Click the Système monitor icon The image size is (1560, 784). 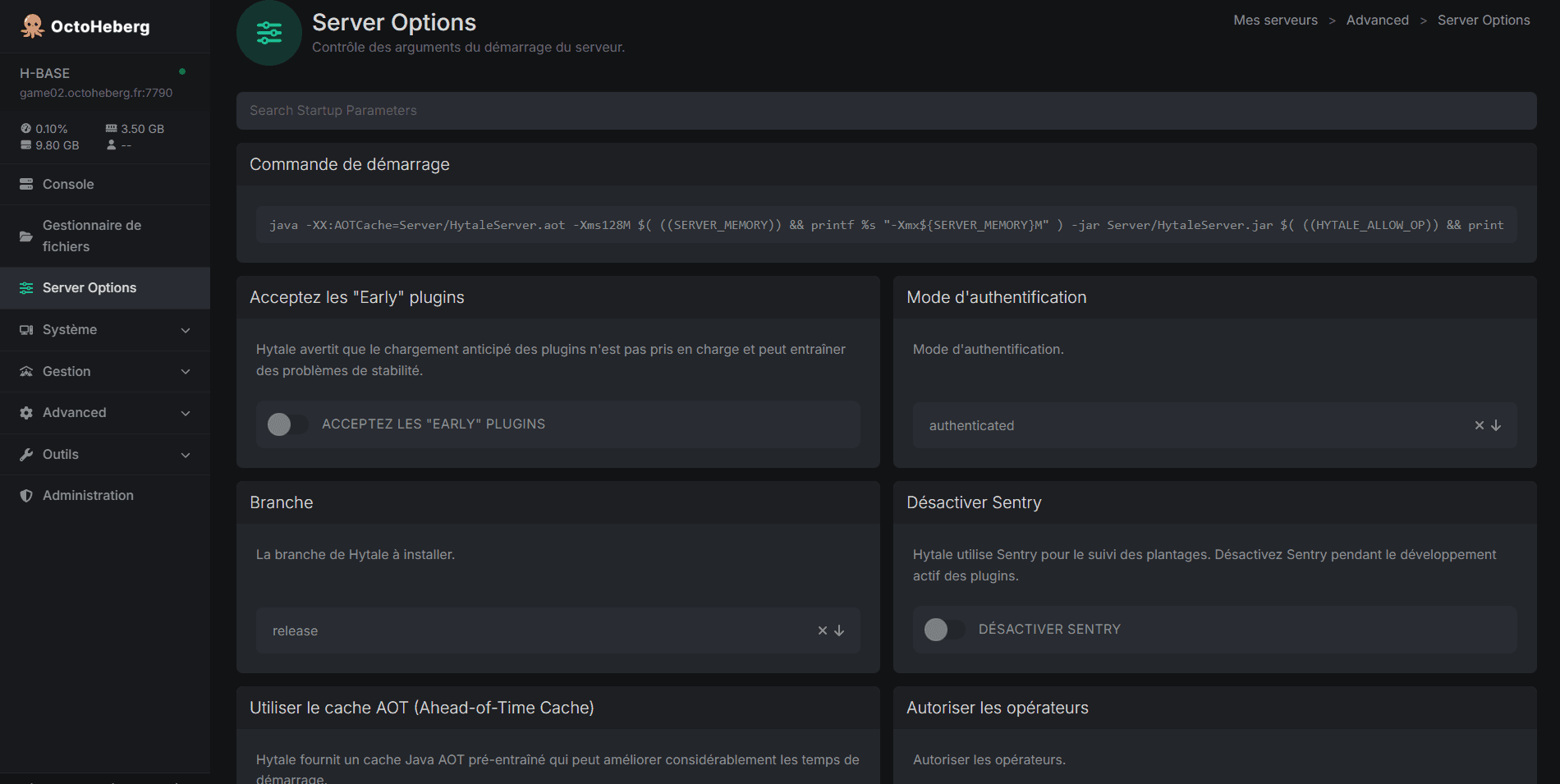coord(26,329)
